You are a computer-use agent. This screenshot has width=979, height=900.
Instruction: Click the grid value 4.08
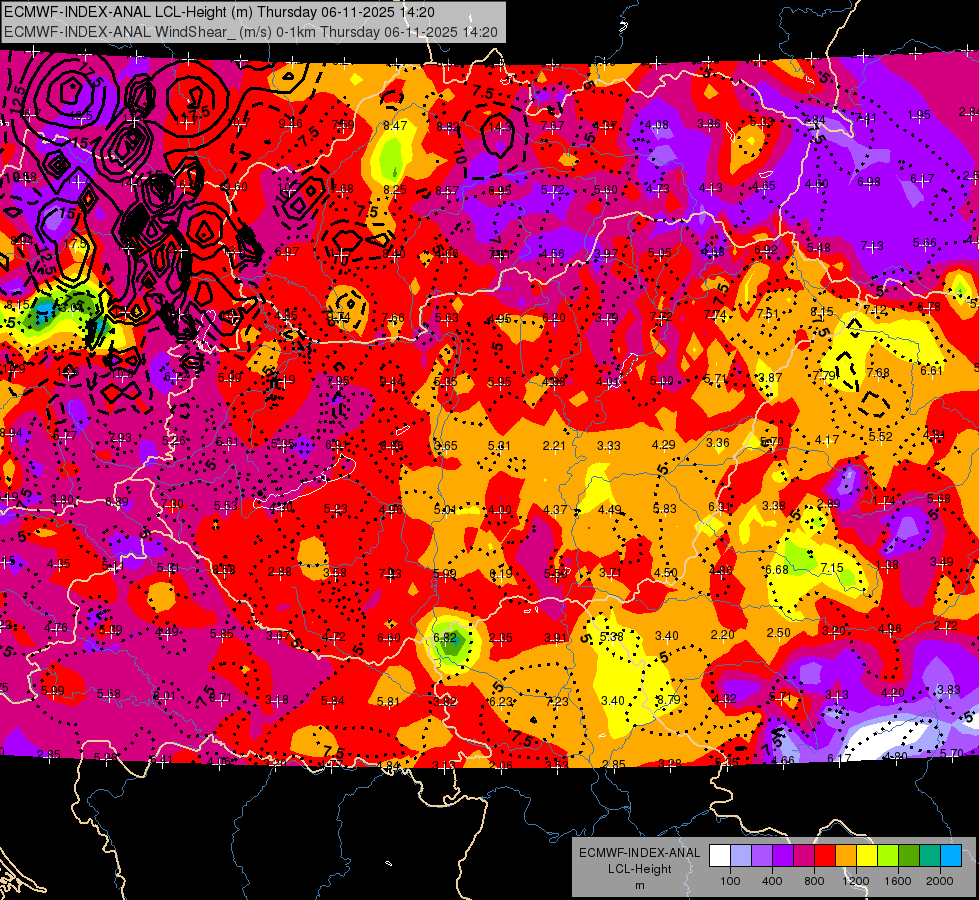[657, 125]
